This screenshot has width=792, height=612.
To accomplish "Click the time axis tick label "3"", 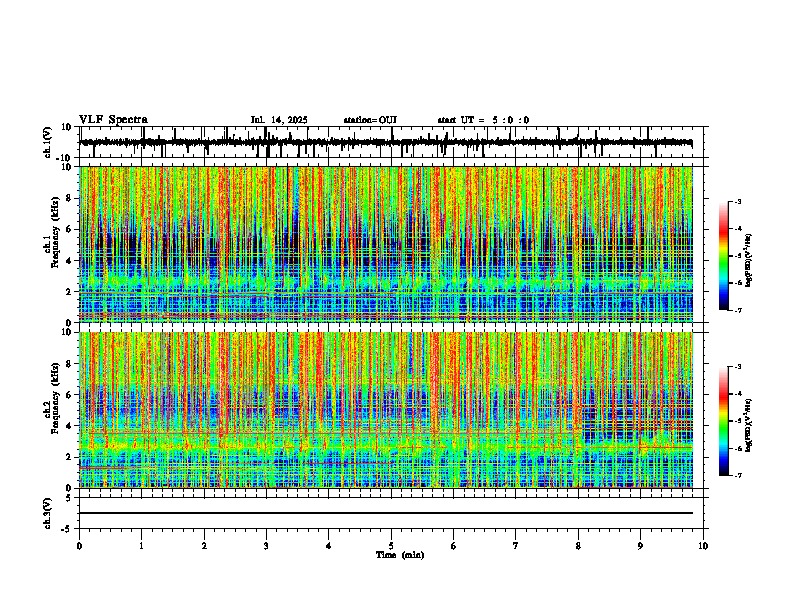I will (x=266, y=546).
